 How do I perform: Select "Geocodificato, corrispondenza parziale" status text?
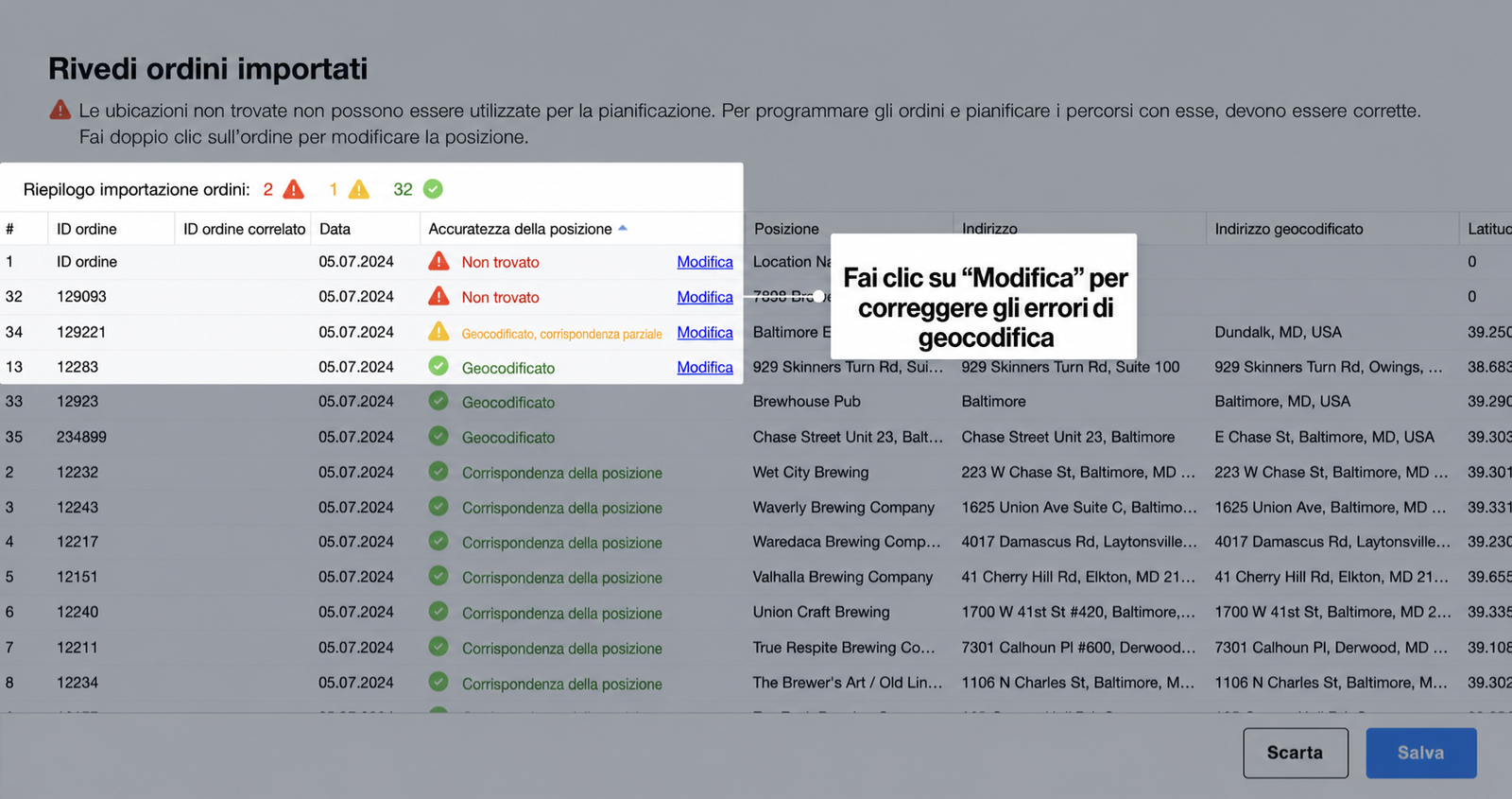561,334
